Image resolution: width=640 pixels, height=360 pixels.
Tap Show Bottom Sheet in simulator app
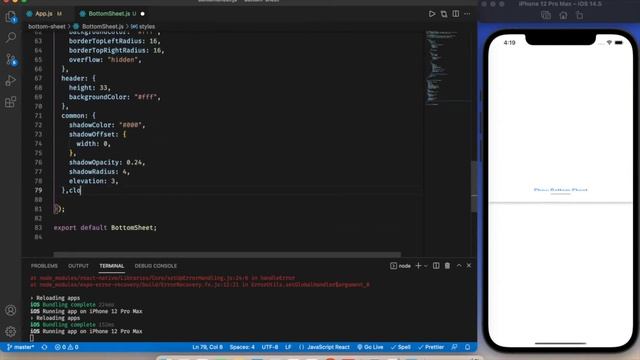[560, 190]
